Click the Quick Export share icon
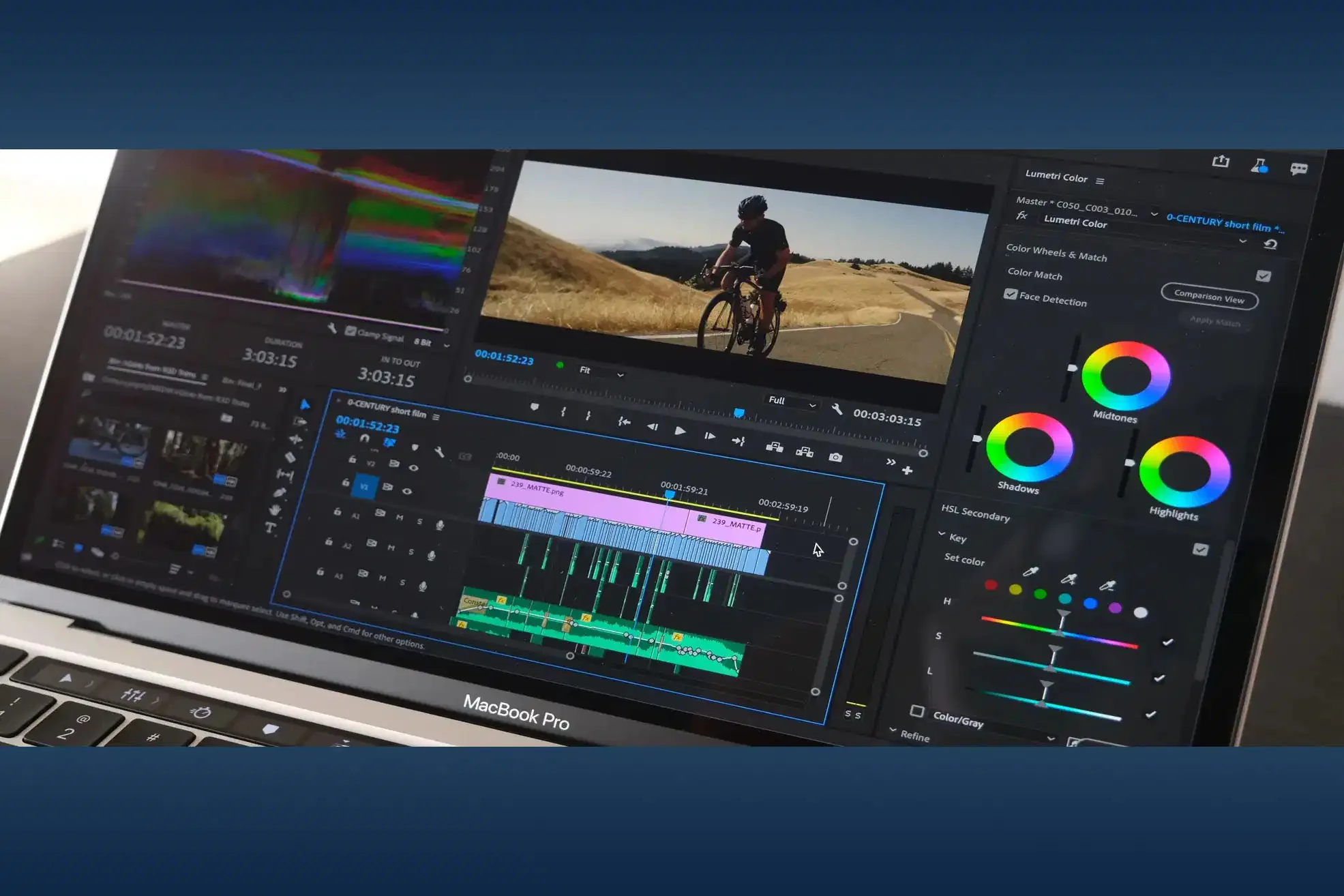This screenshot has height=896, width=1344. (x=1221, y=162)
